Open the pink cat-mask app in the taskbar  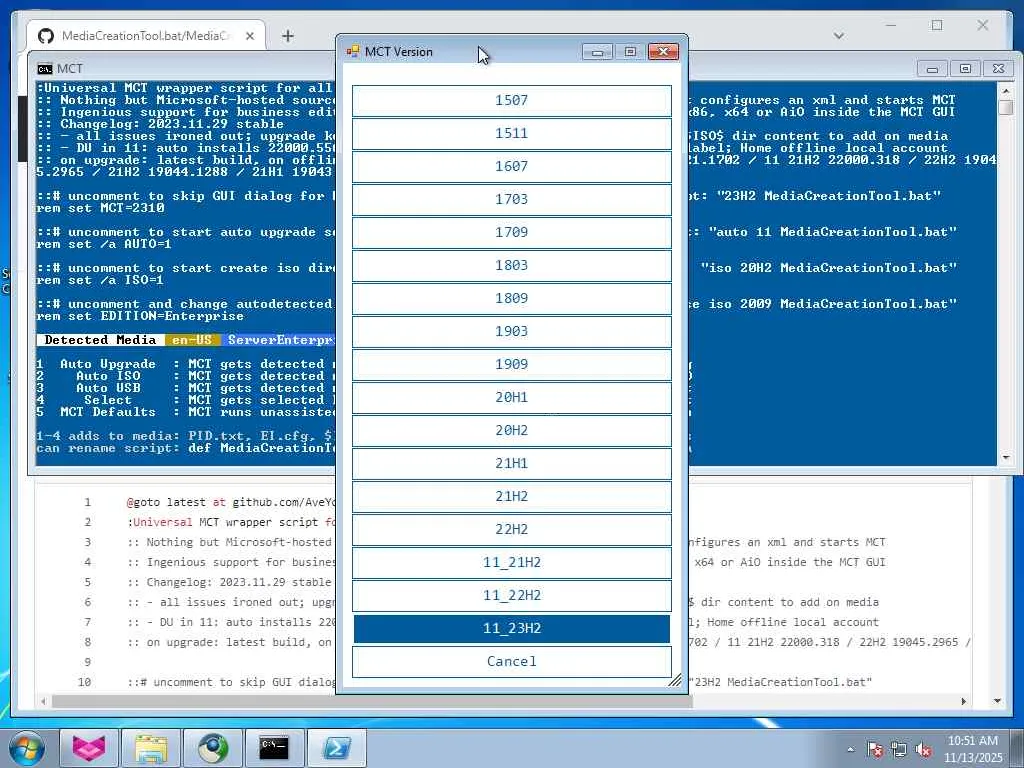pos(89,748)
